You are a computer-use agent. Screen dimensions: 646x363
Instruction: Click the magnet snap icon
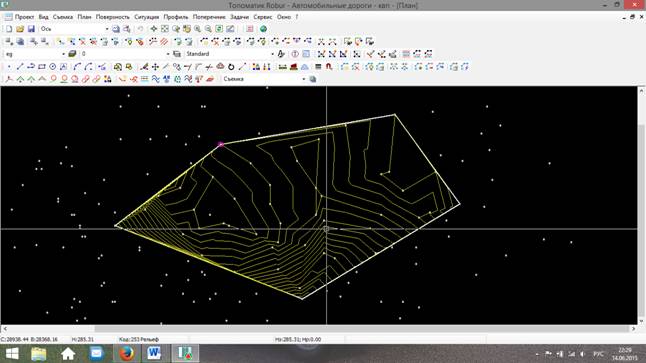(329, 66)
